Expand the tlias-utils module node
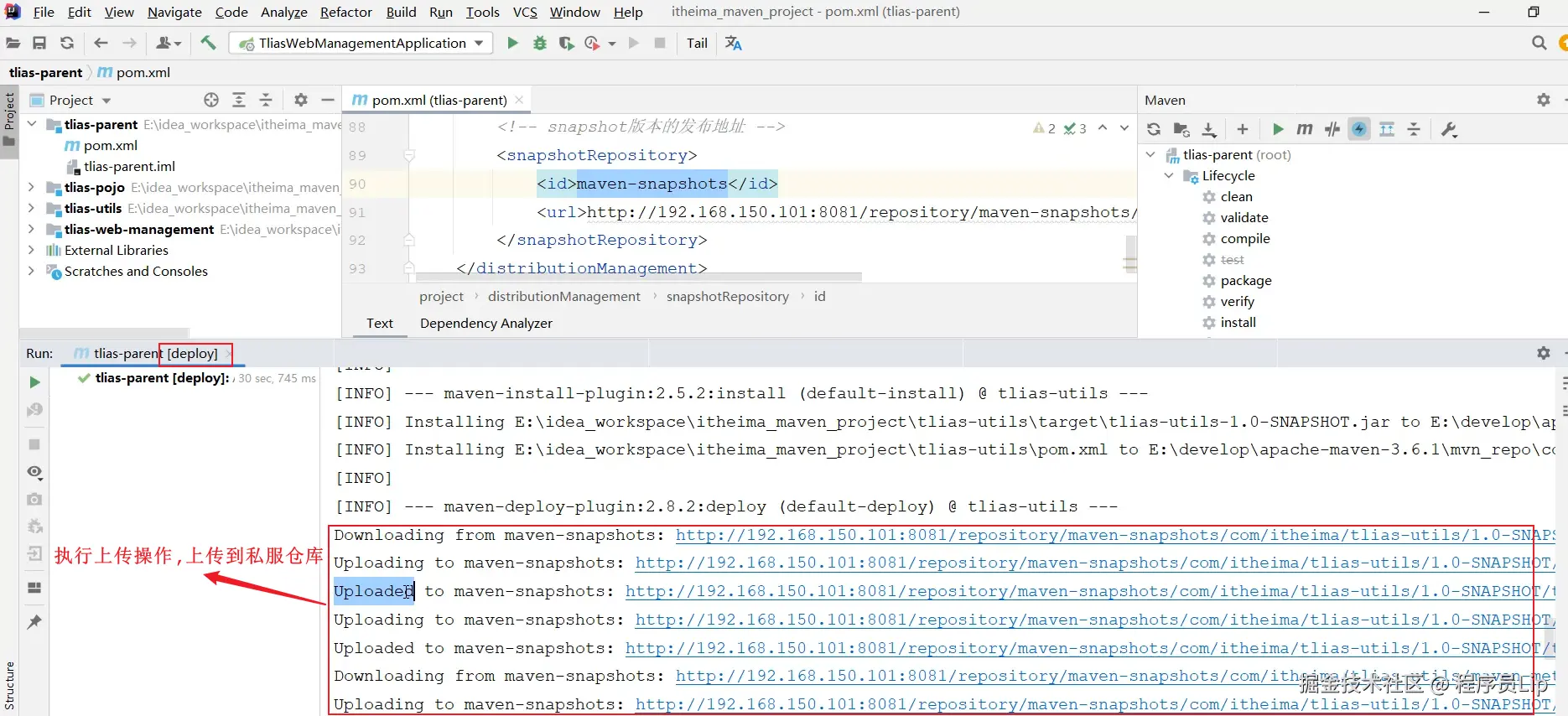Viewport: 1568px width, 716px height. tap(32, 208)
